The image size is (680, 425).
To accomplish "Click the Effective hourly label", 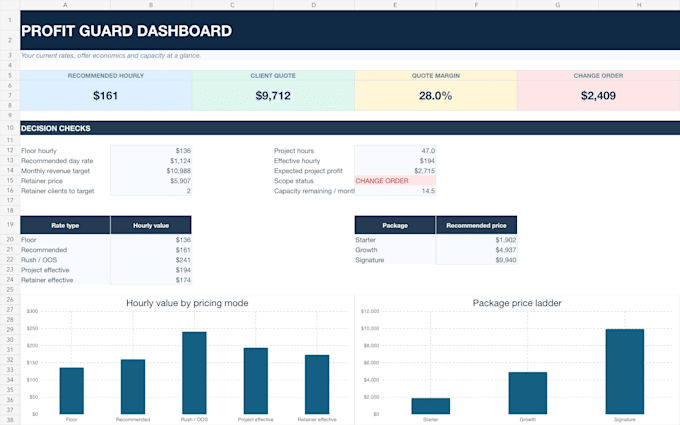I will click(297, 161).
